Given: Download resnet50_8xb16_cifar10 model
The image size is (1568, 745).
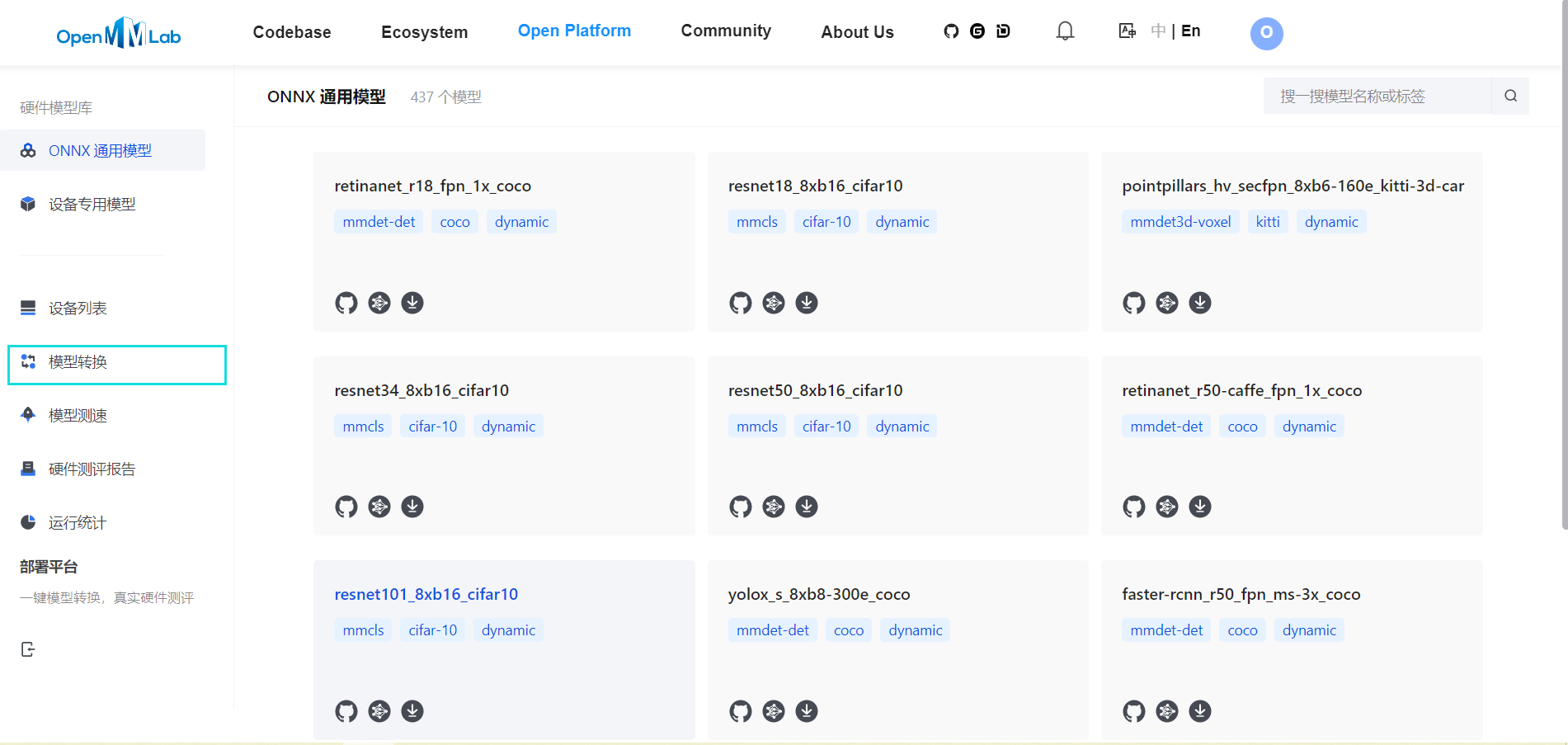Looking at the screenshot, I should pyautogui.click(x=807, y=507).
